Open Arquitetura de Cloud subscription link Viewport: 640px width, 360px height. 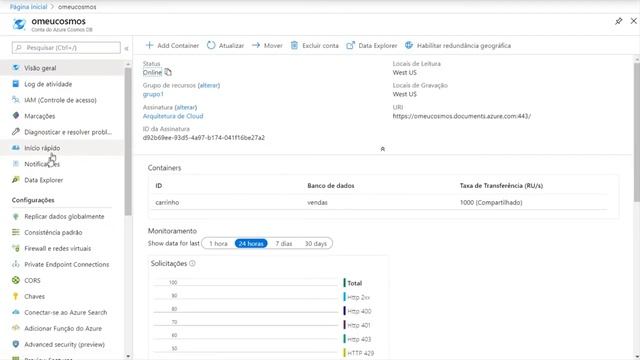tap(173, 116)
